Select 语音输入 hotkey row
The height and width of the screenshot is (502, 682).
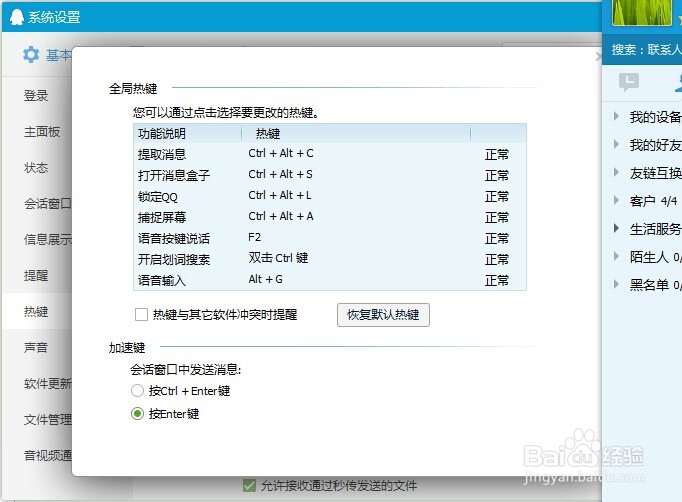tap(330, 280)
